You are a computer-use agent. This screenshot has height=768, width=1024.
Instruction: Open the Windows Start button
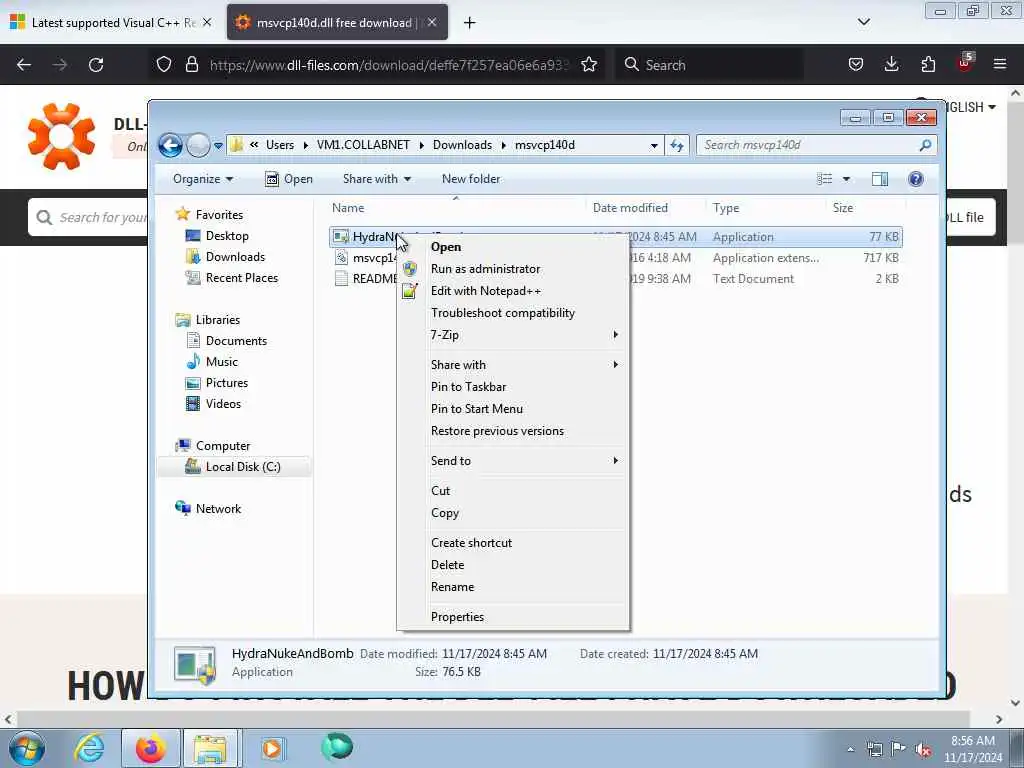tap(27, 748)
